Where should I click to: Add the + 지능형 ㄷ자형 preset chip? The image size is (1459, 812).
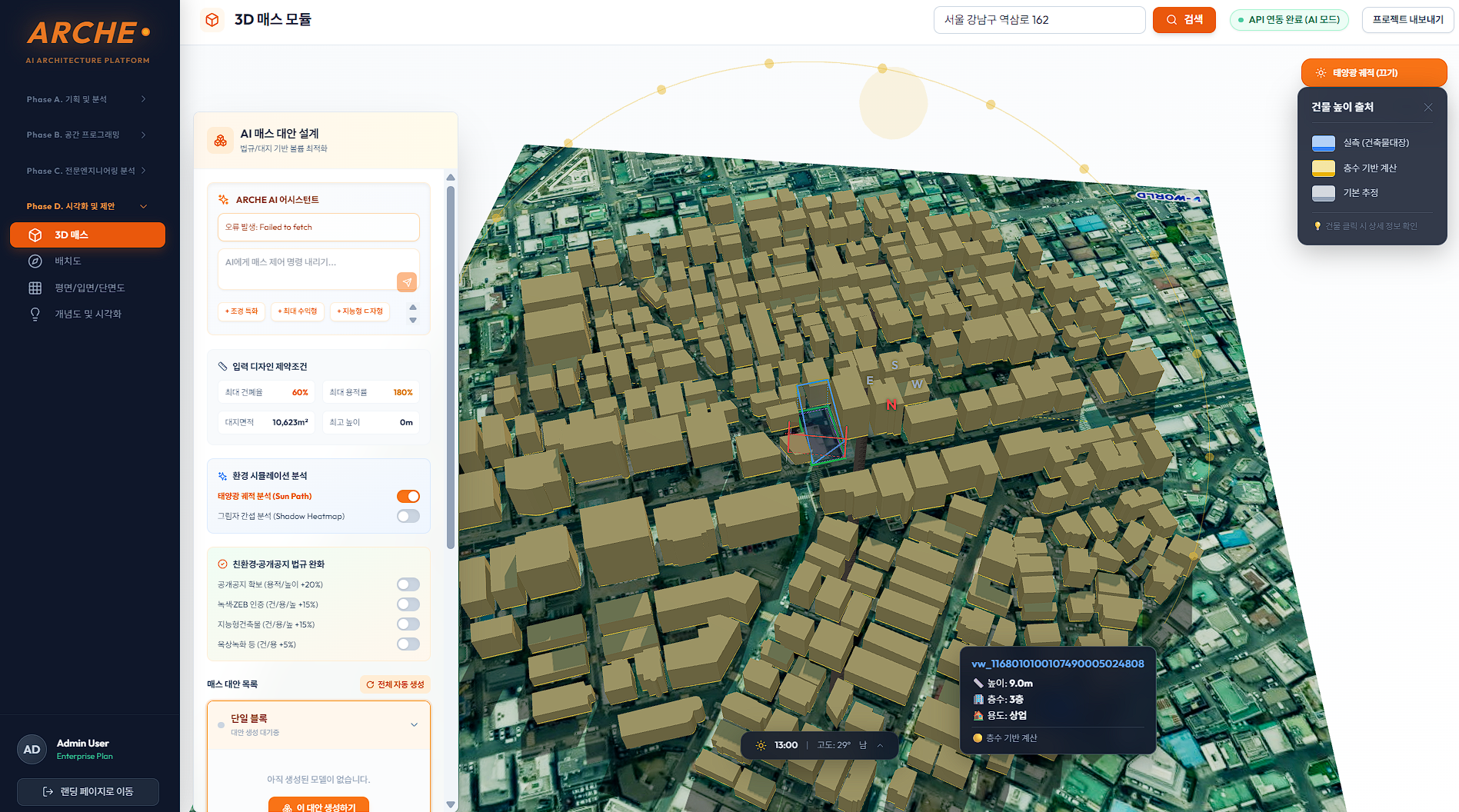coord(360,311)
